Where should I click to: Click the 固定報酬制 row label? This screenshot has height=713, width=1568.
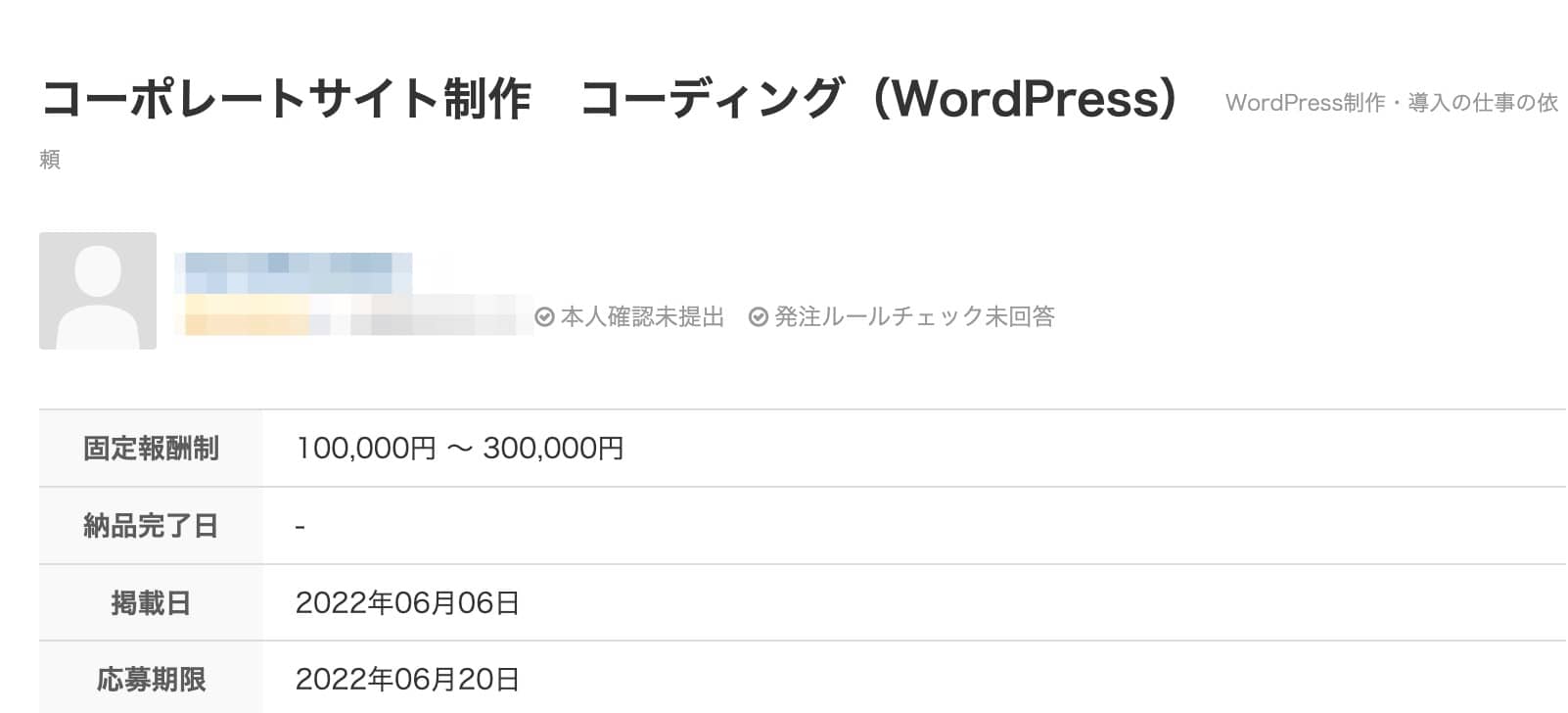(151, 449)
